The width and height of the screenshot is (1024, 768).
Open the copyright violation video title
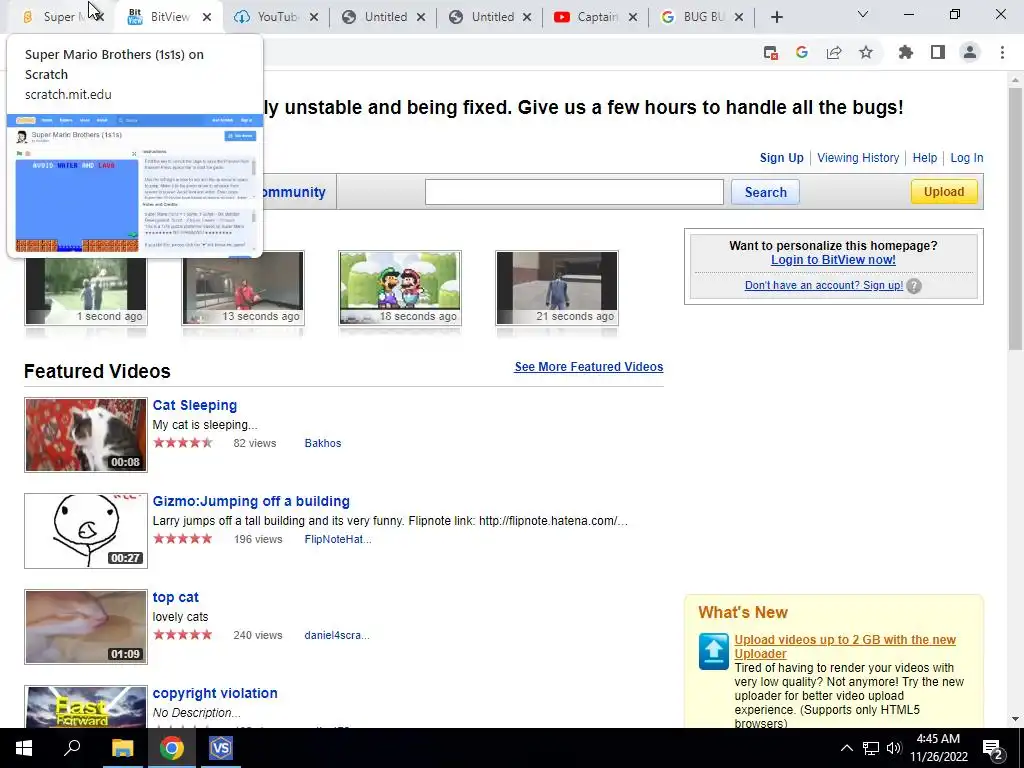click(x=215, y=693)
